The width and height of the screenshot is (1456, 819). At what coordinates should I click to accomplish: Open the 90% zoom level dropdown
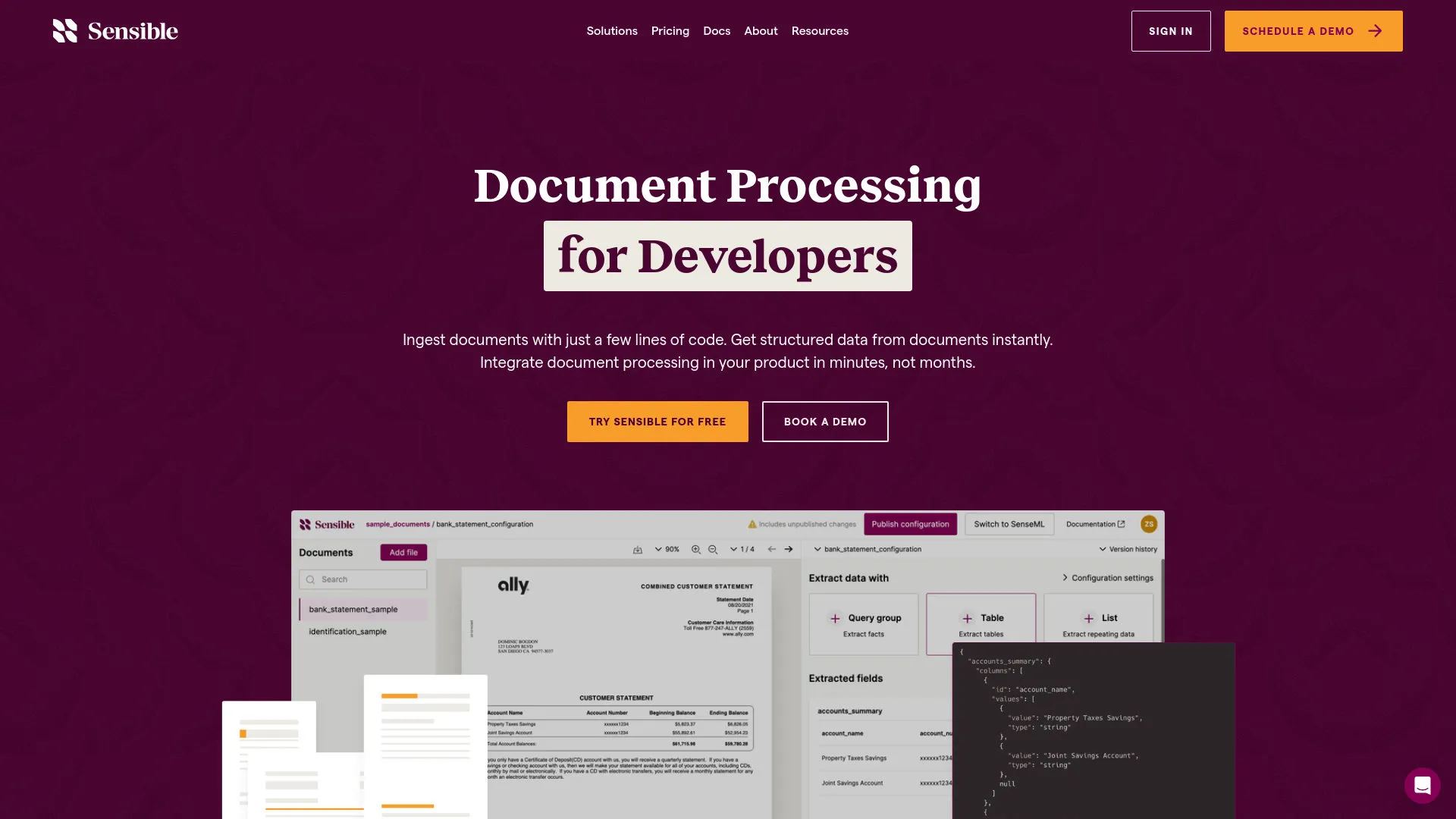point(667,549)
